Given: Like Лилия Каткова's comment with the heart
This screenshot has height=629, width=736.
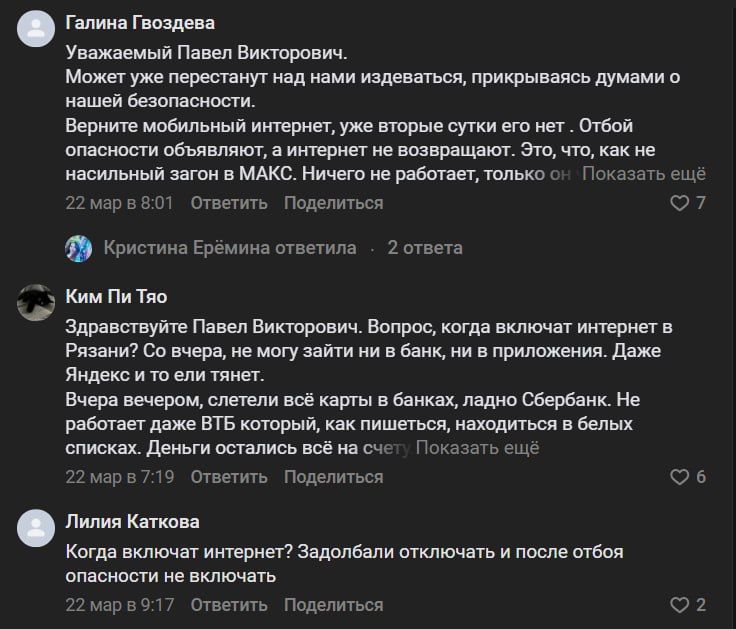Looking at the screenshot, I should [x=679, y=605].
